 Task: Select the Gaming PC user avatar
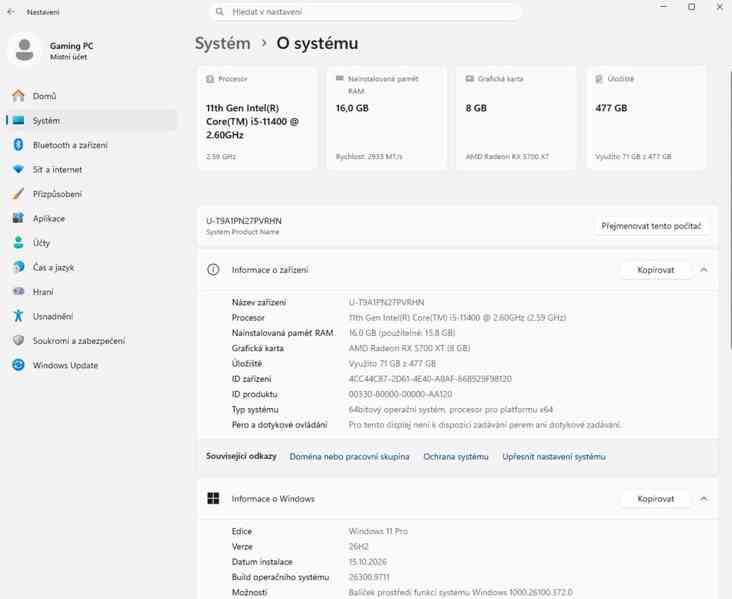coord(24,49)
